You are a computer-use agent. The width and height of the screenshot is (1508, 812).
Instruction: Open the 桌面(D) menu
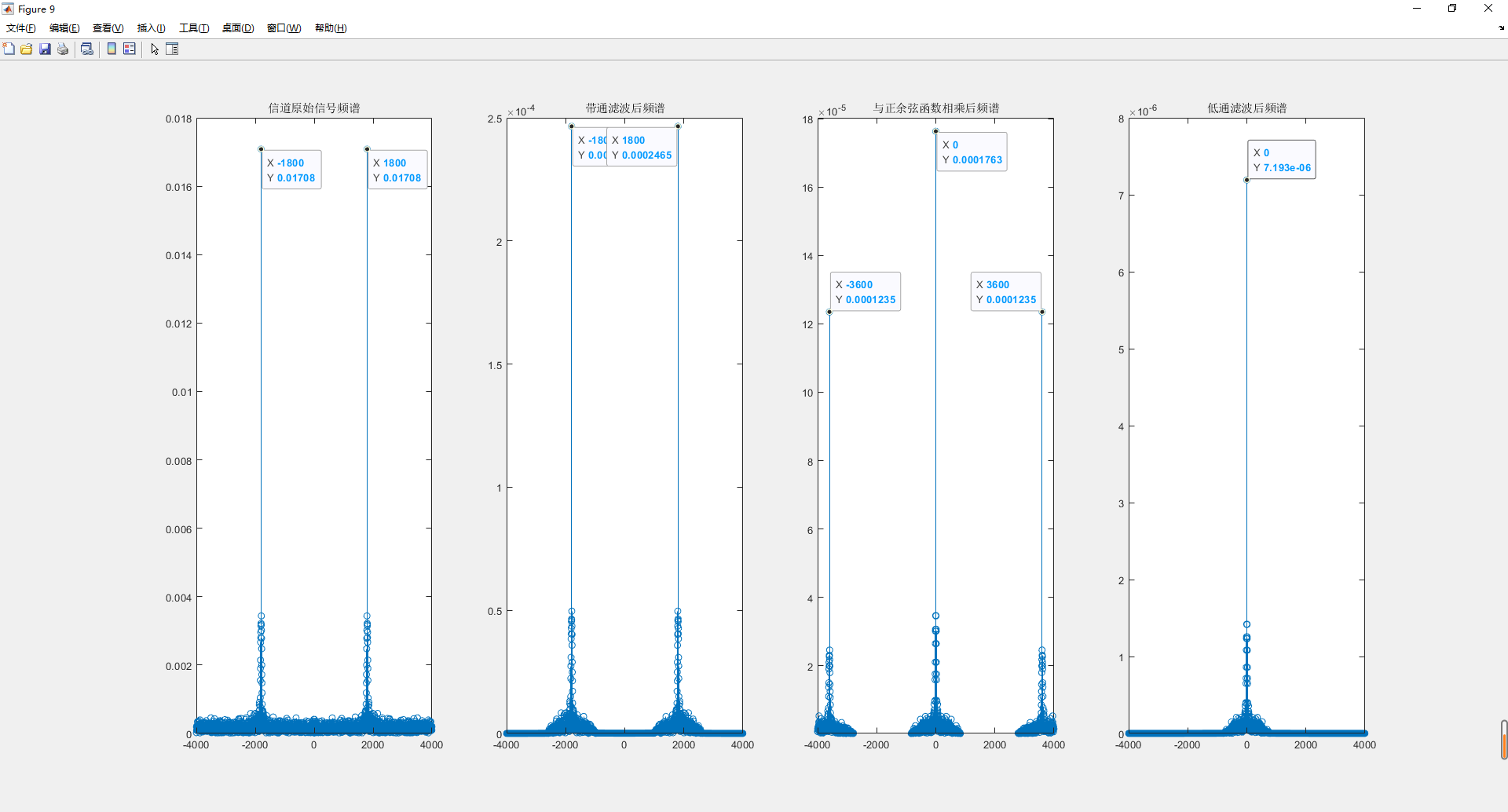click(x=238, y=28)
